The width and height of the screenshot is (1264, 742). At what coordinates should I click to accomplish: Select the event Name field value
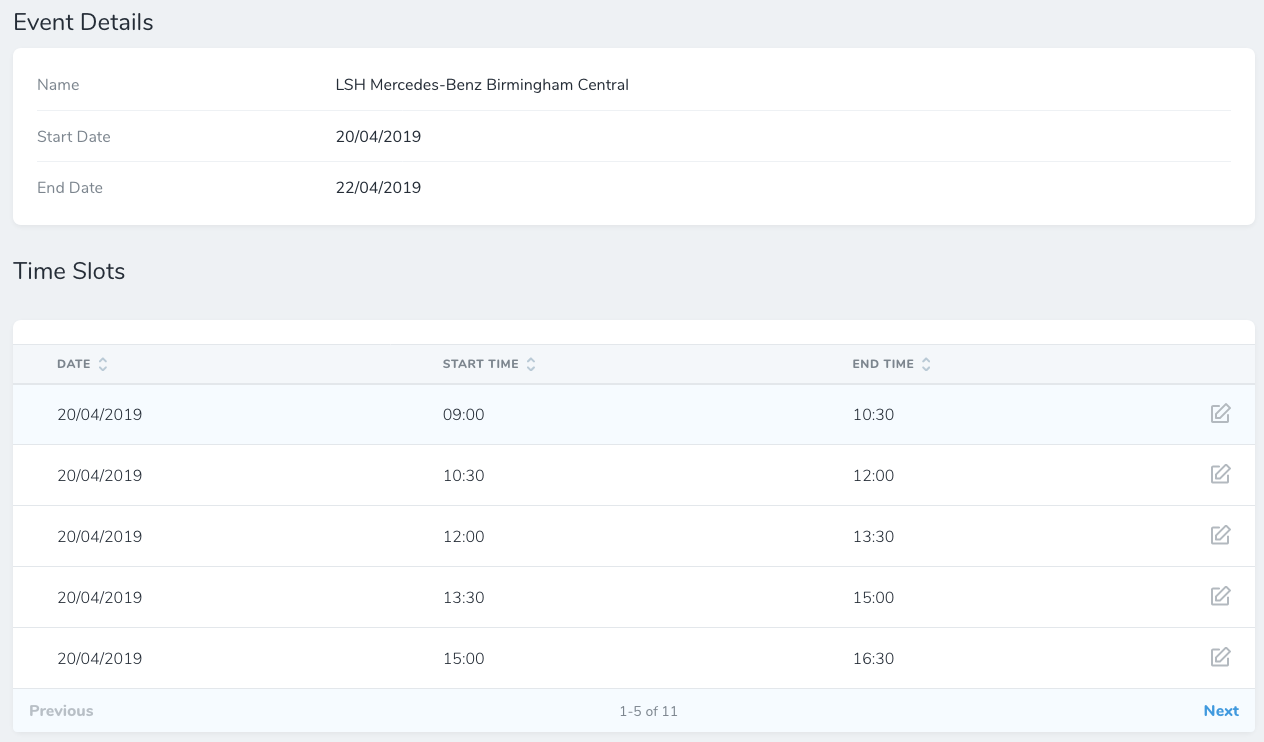[x=483, y=84]
